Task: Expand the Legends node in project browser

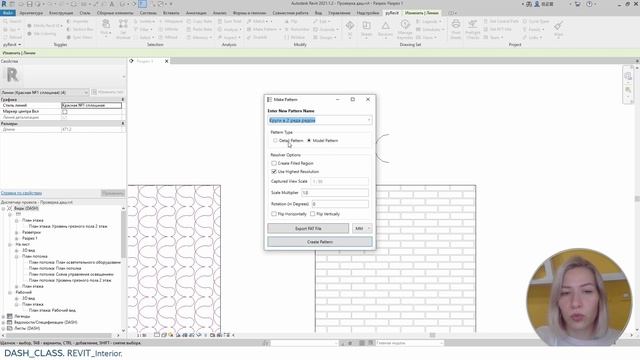Action: click(x=4, y=316)
